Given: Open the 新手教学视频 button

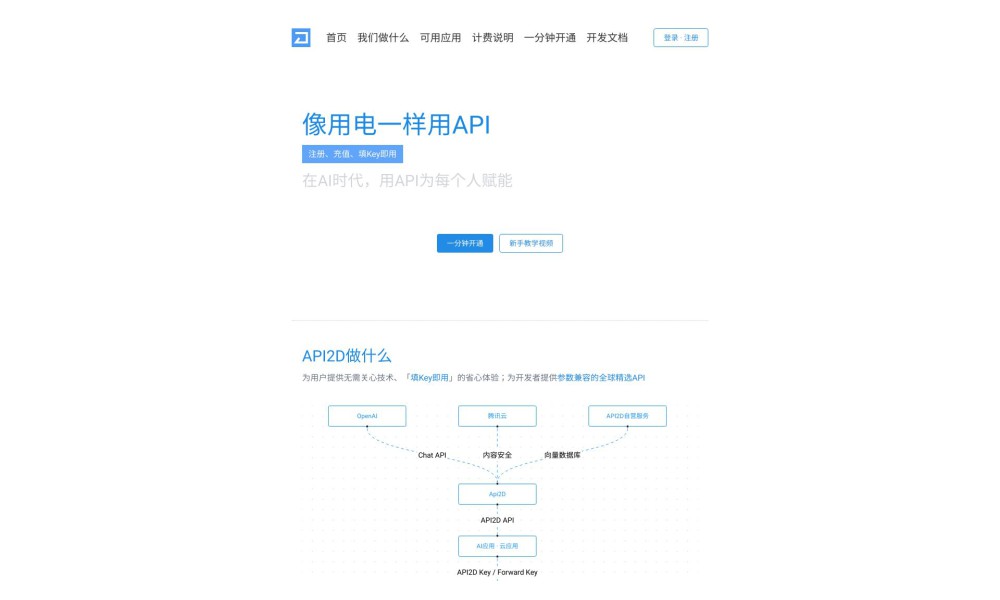Looking at the screenshot, I should (x=531, y=243).
